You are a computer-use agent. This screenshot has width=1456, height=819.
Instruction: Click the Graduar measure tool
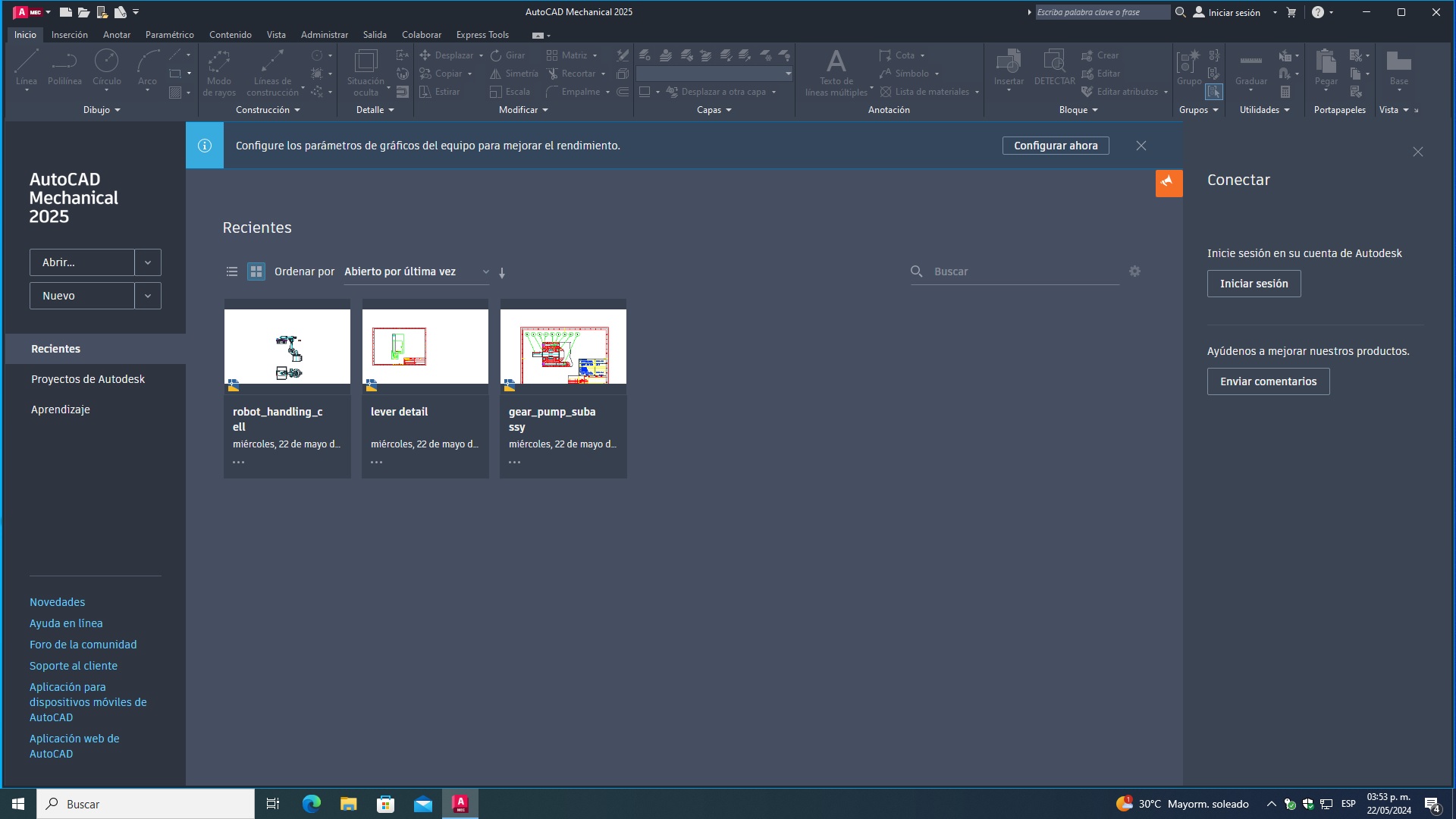[x=1250, y=68]
